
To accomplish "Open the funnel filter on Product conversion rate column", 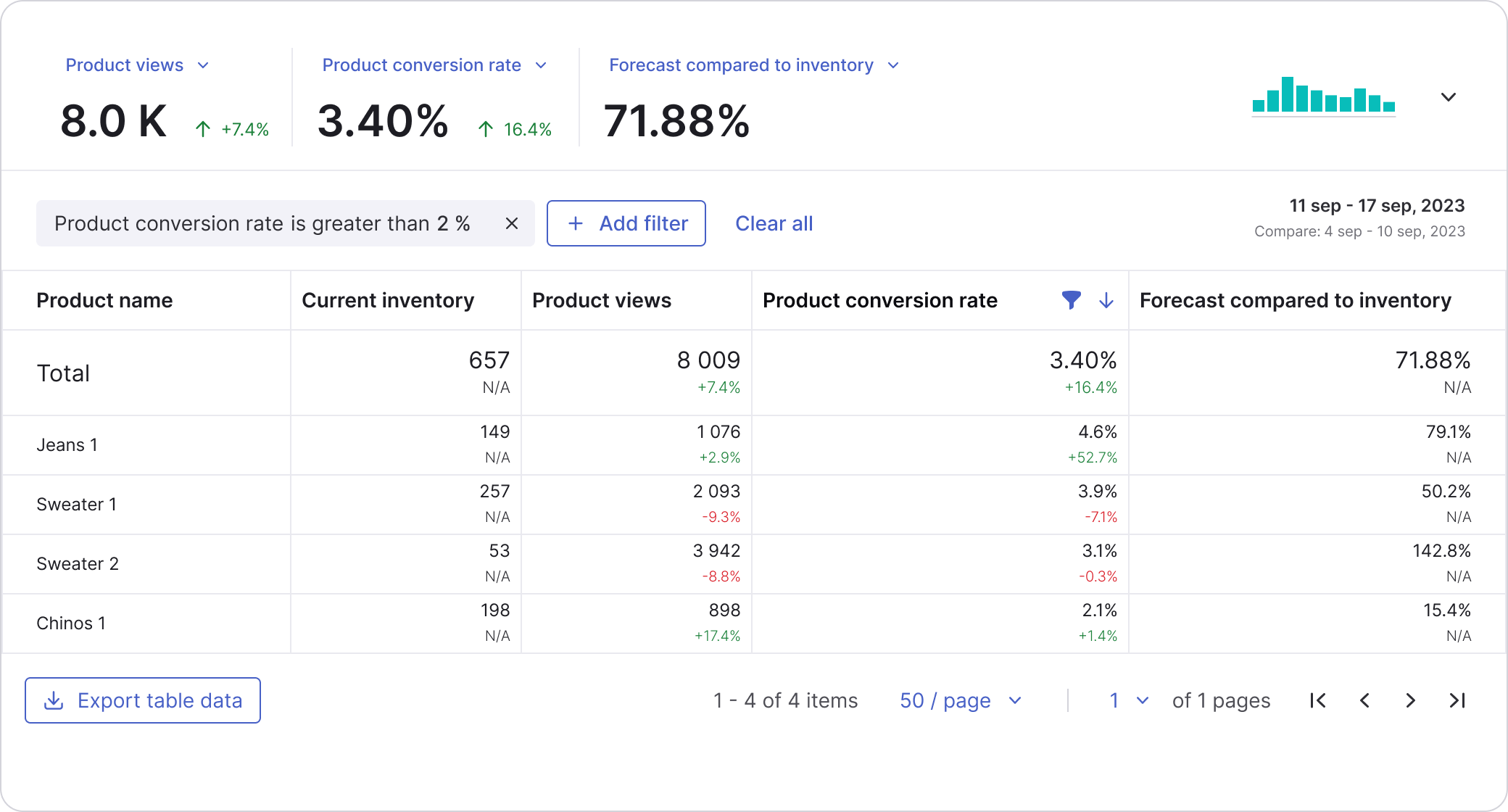I will point(1071,300).
